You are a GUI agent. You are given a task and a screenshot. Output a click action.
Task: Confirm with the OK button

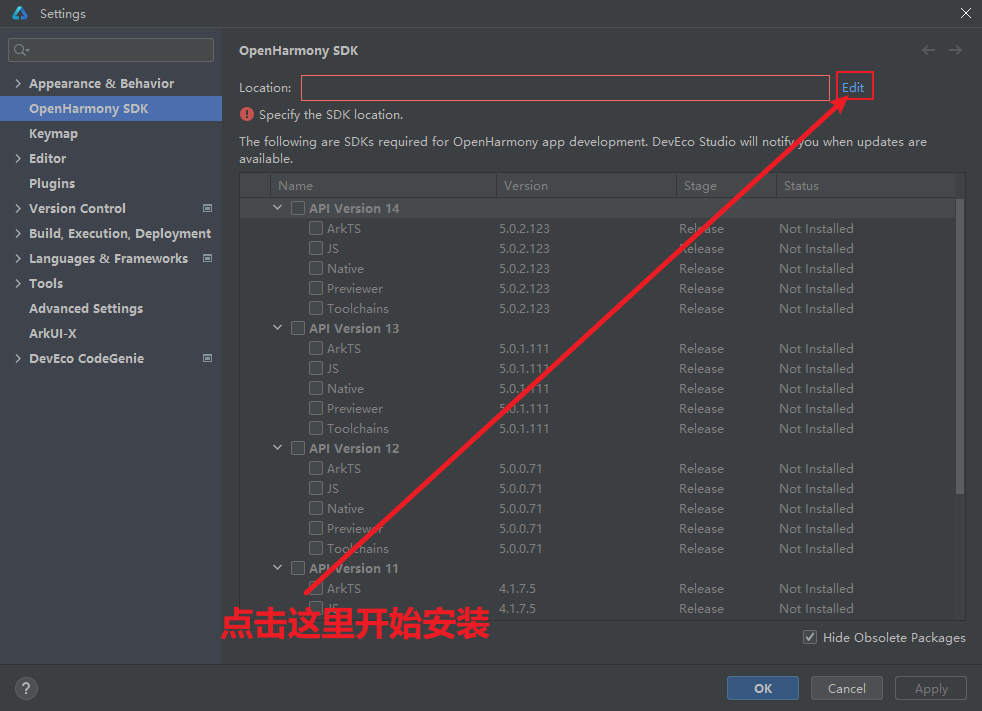click(x=763, y=688)
